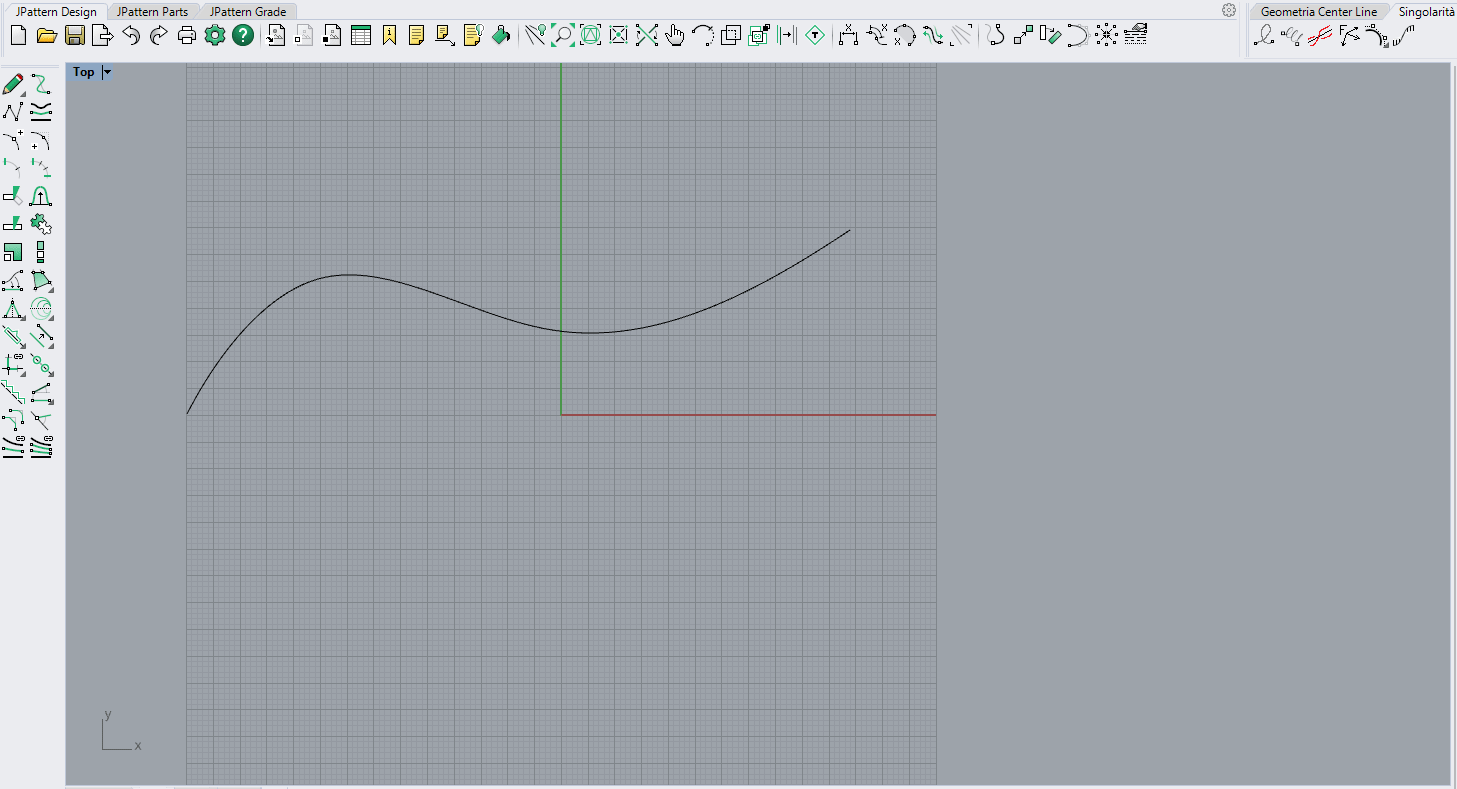Image resolution: width=1457 pixels, height=789 pixels.
Task: Click the Top viewport title label
Action: click(x=84, y=72)
